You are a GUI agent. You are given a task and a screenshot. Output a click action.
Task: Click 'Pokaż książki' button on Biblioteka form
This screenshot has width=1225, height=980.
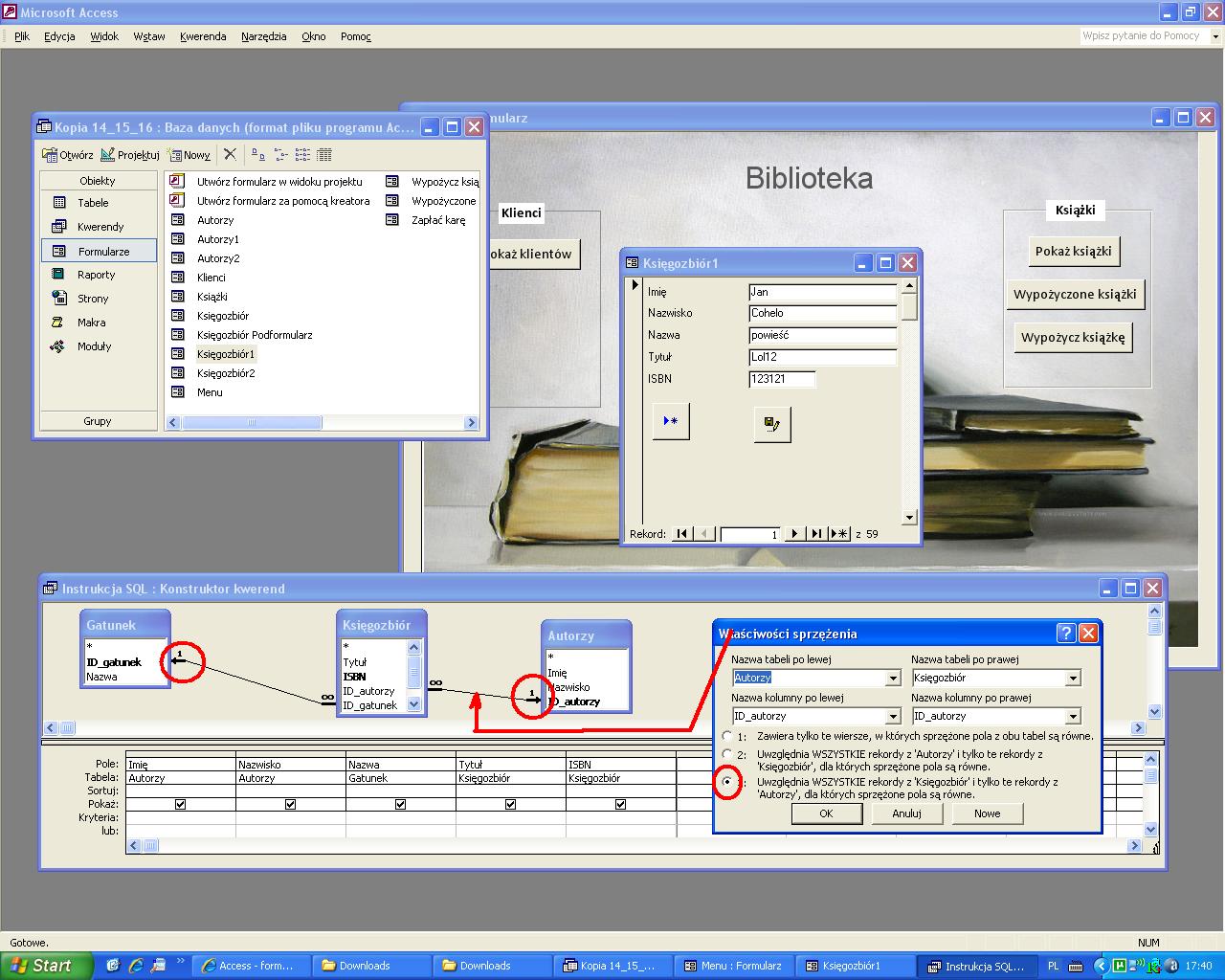1074,251
